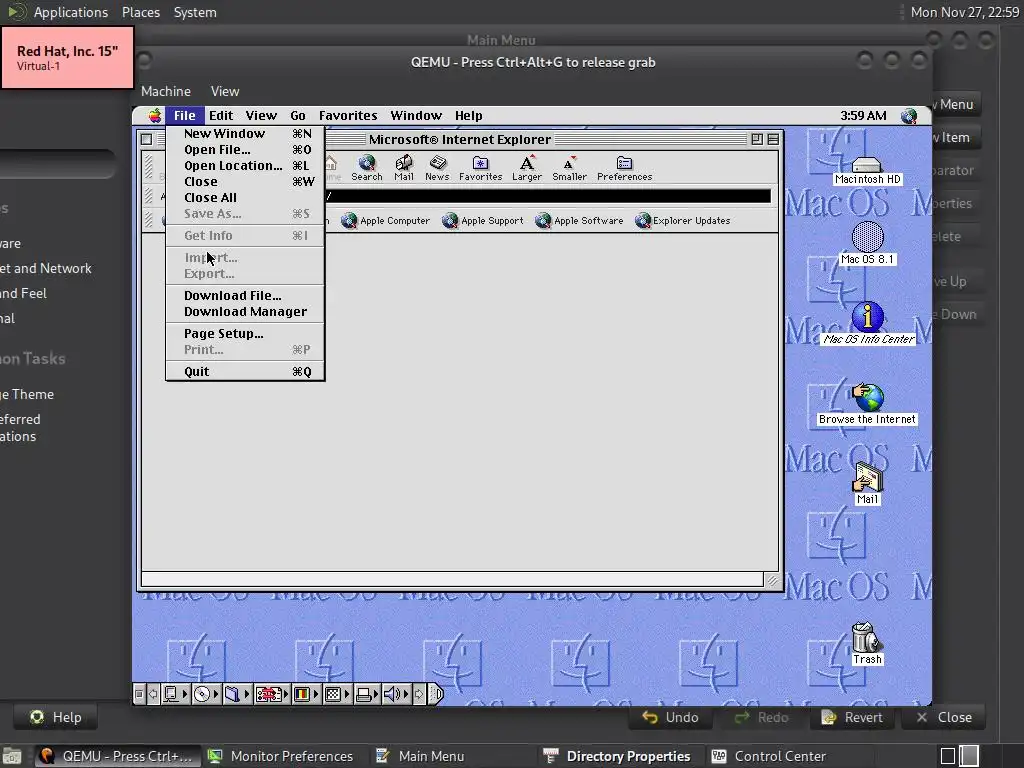Open the Favorites menu in the Mac menu bar

coord(348,116)
